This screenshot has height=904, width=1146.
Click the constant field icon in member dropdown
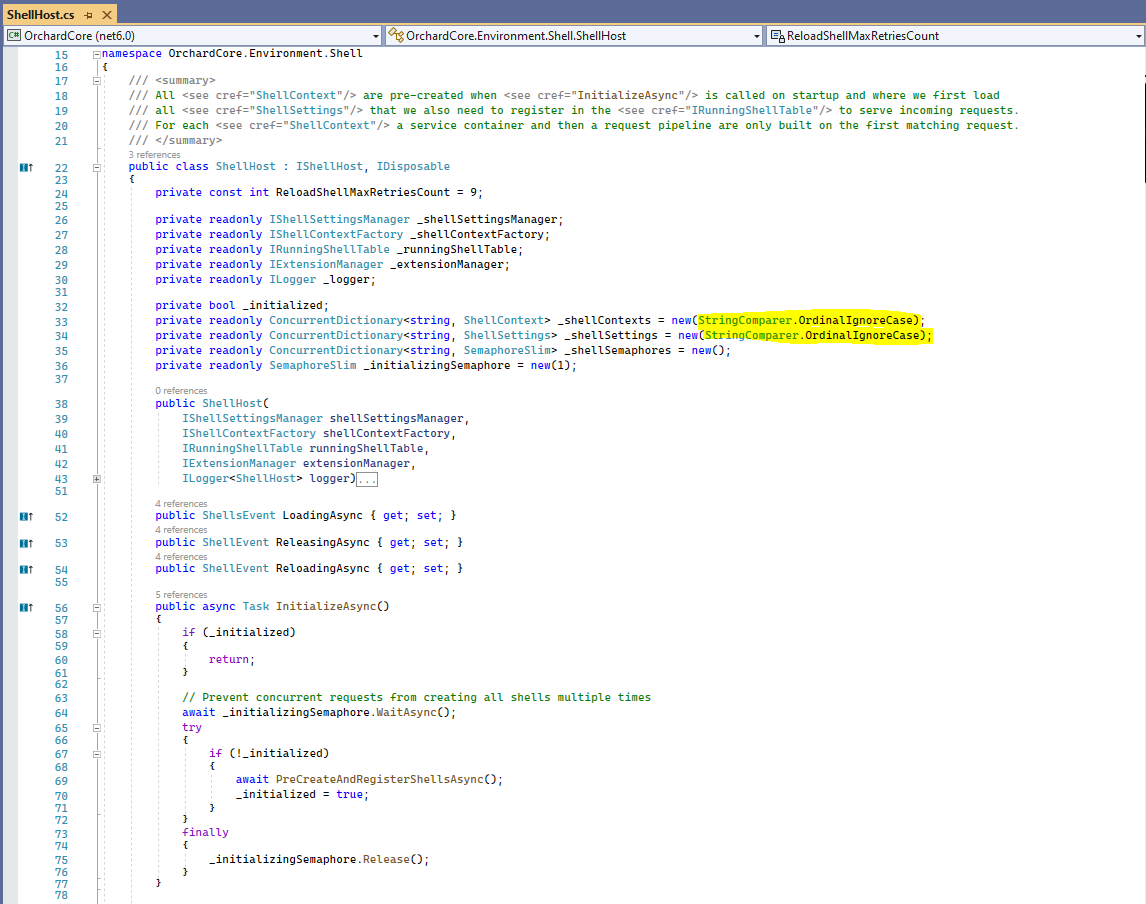(x=778, y=36)
